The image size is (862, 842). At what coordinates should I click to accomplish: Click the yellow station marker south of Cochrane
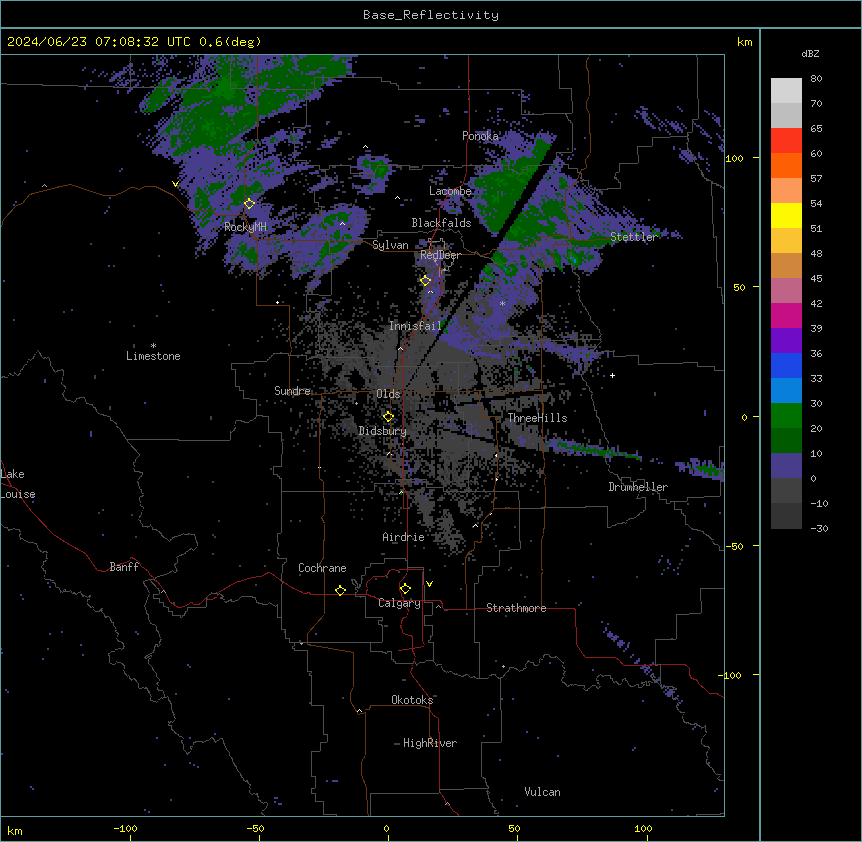pyautogui.click(x=340, y=590)
